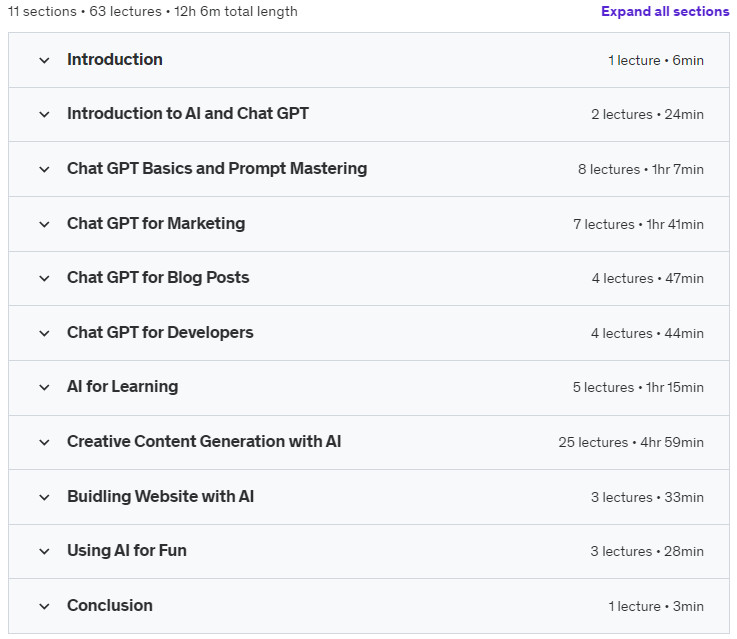This screenshot has width=737, height=639.
Task: Expand chevron for Chat GPT for Blog Posts
Action: [x=44, y=278]
